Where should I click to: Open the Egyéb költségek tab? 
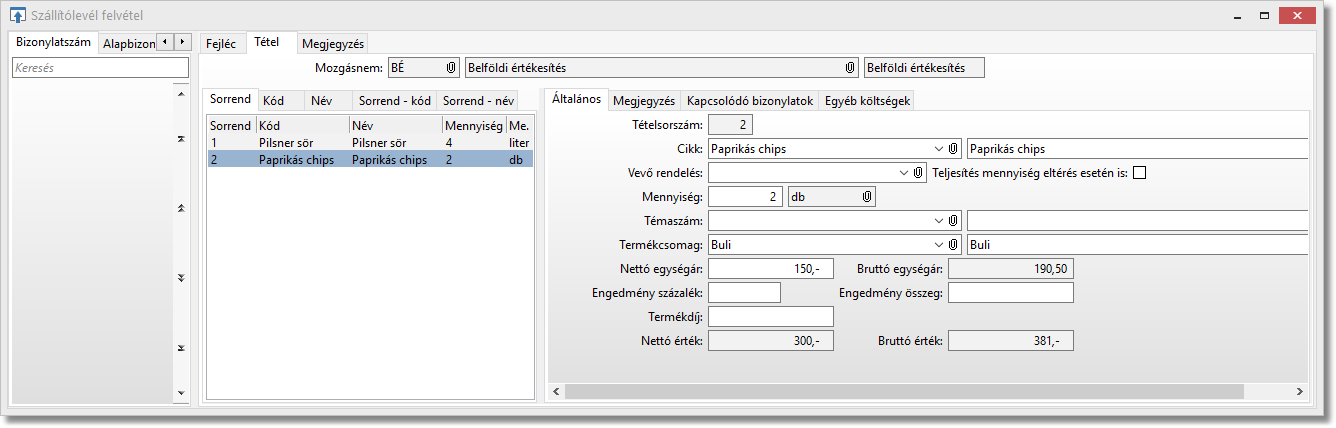[x=866, y=101]
